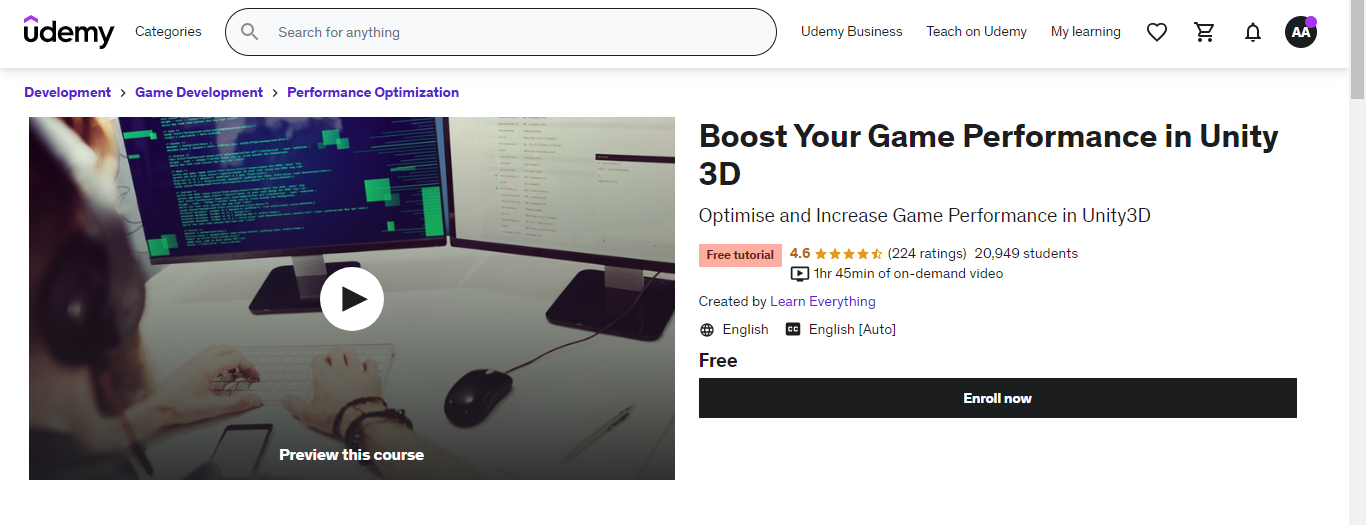Open the AA profile avatar
The height and width of the screenshot is (525, 1366).
[x=1301, y=32]
